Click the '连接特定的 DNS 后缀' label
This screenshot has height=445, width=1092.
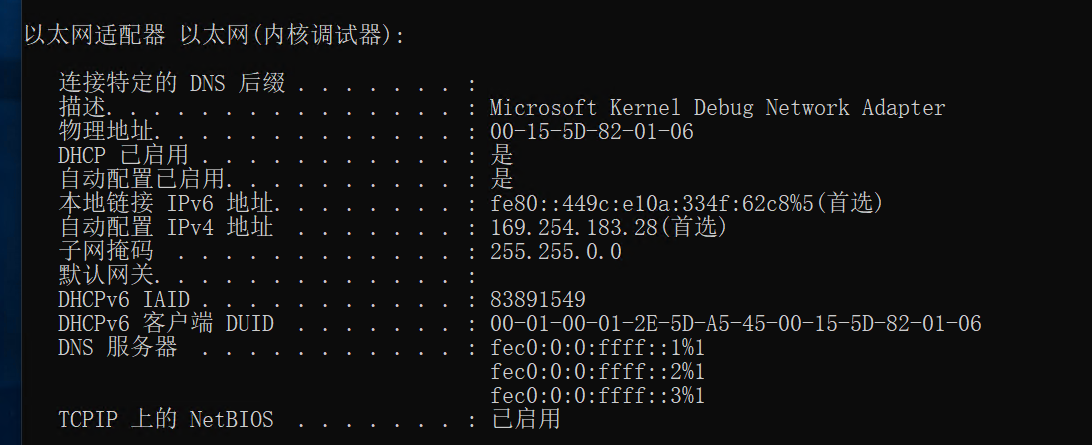tap(172, 83)
